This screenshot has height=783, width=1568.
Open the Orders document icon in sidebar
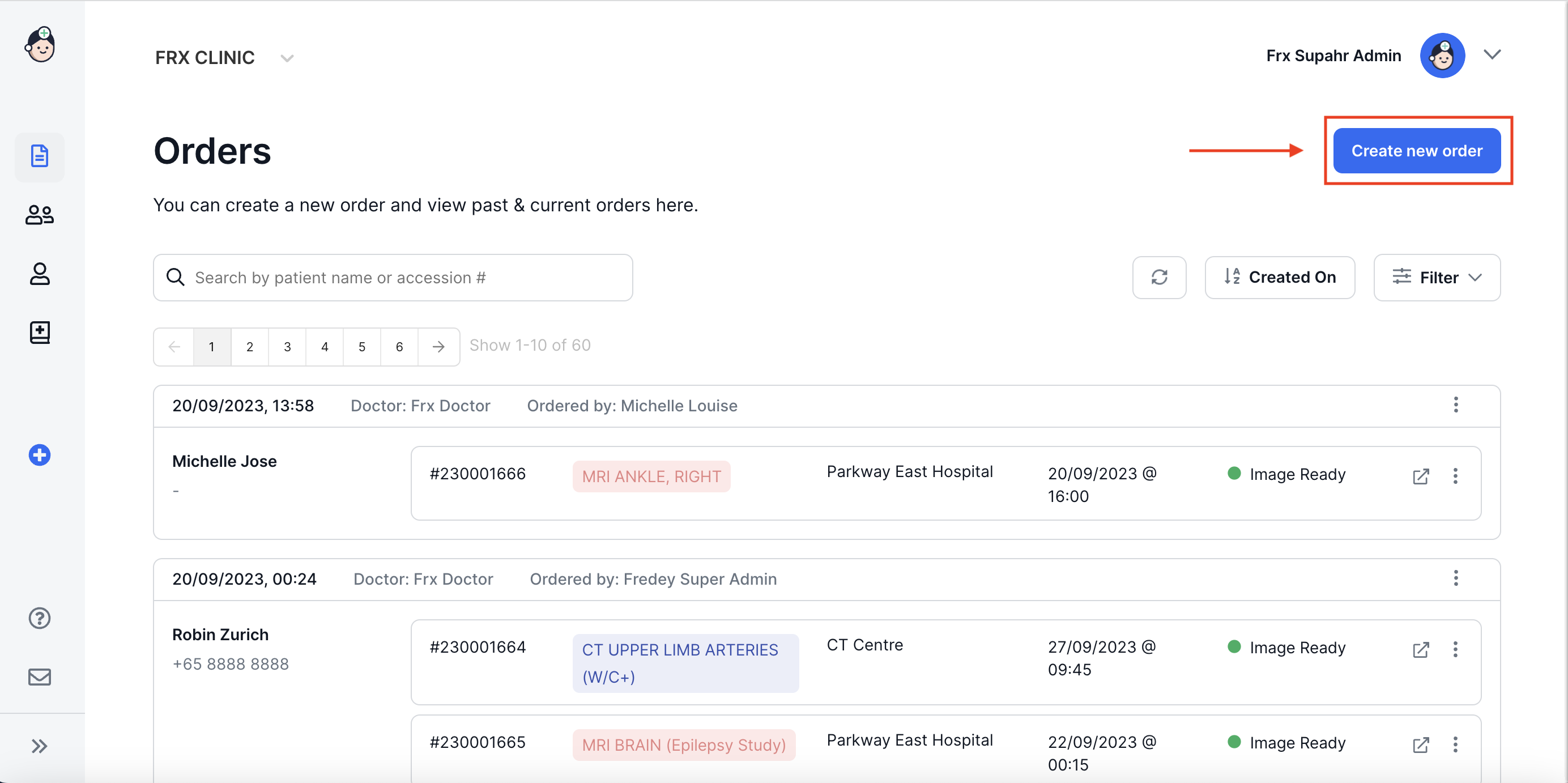tap(40, 156)
